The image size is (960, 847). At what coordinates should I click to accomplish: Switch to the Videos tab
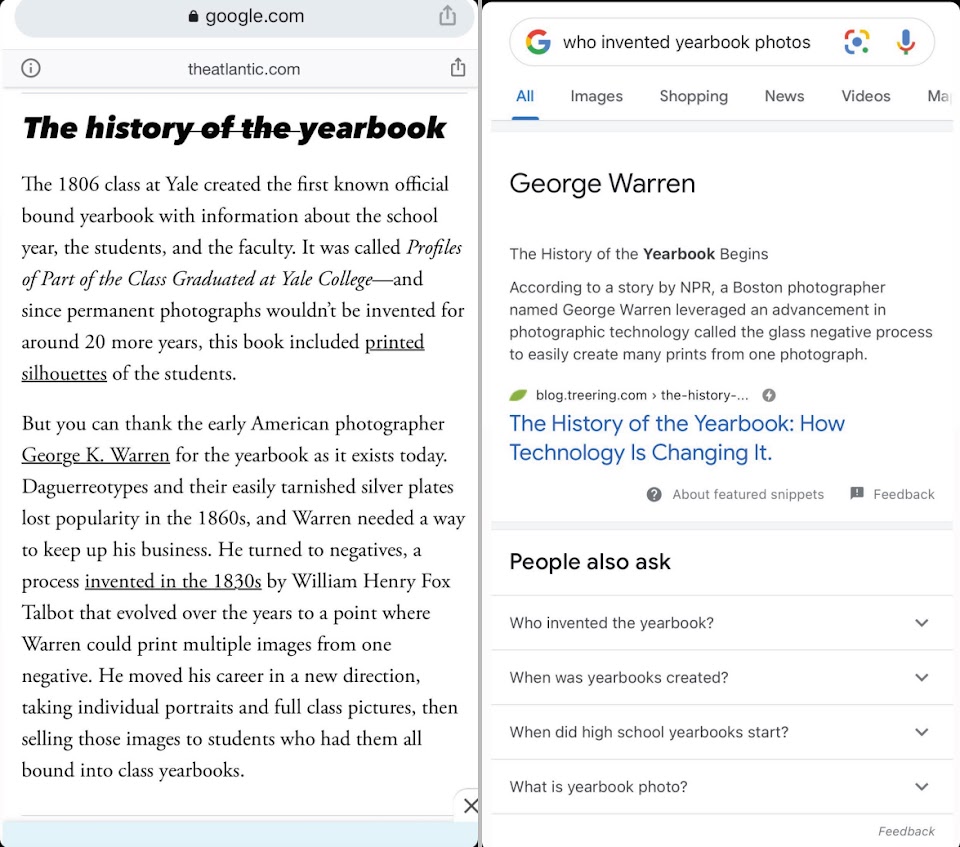tap(866, 96)
